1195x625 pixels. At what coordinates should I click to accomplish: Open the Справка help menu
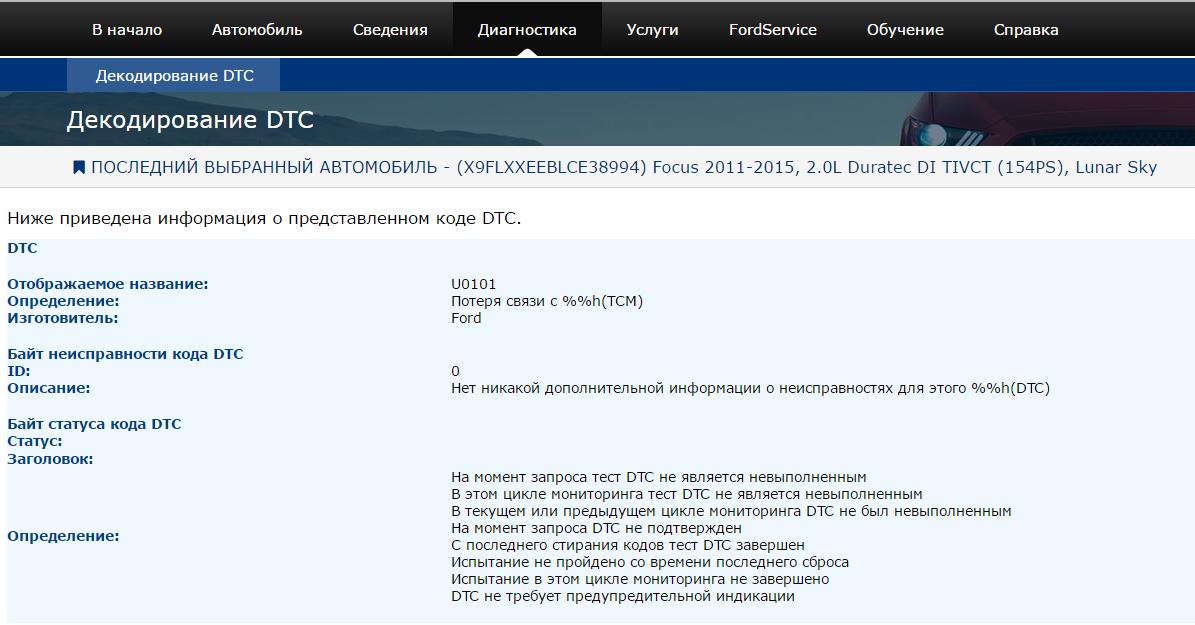click(1026, 29)
